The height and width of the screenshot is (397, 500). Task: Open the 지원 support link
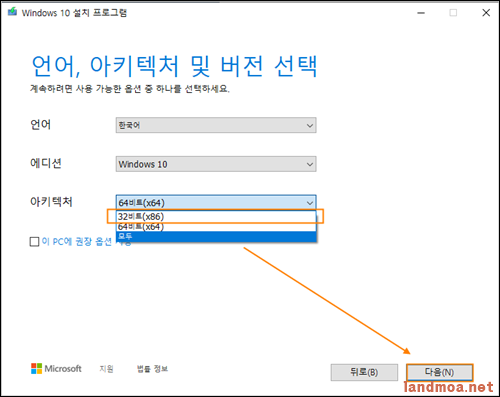(x=106, y=369)
